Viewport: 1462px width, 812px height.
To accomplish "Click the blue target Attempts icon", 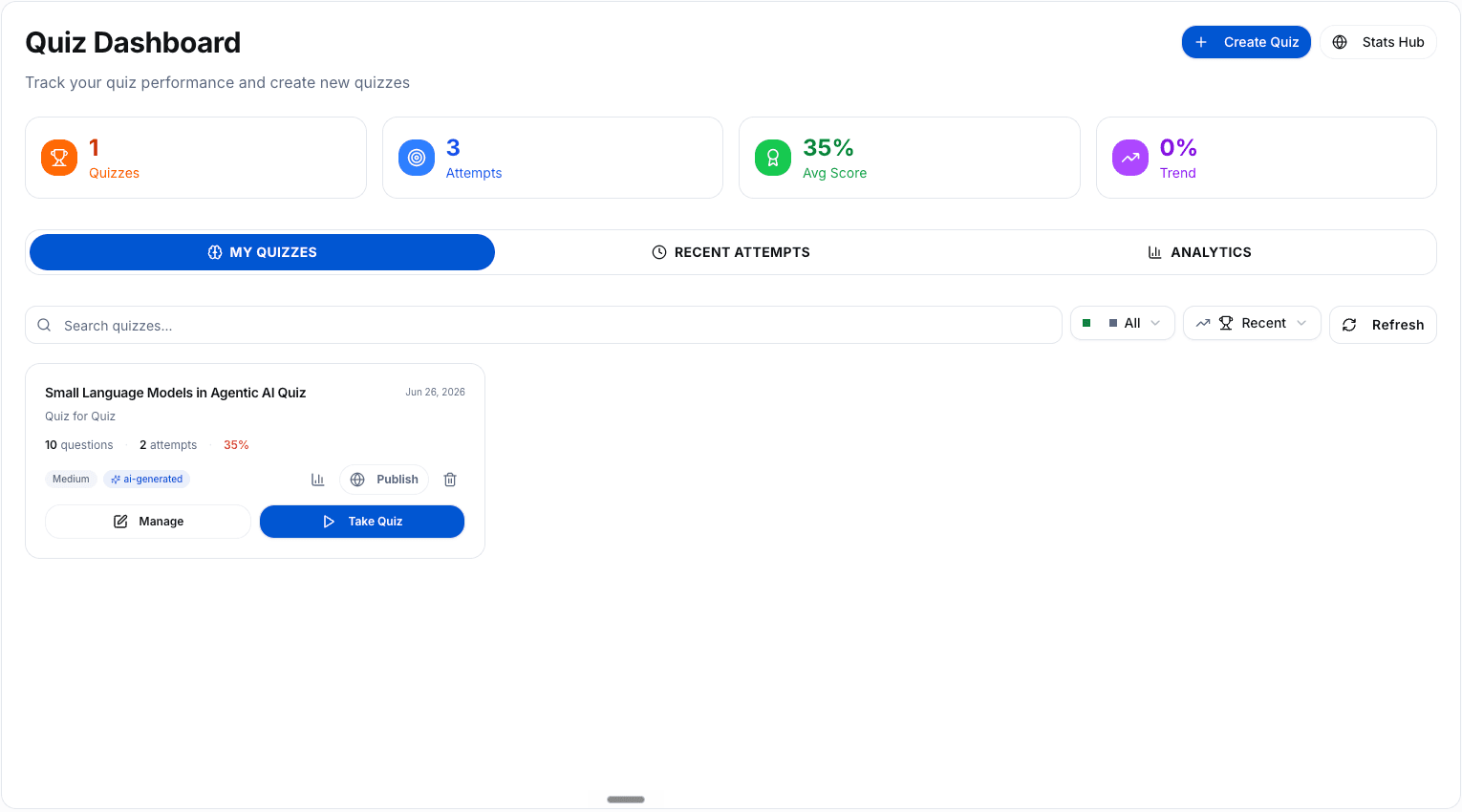I will click(417, 158).
